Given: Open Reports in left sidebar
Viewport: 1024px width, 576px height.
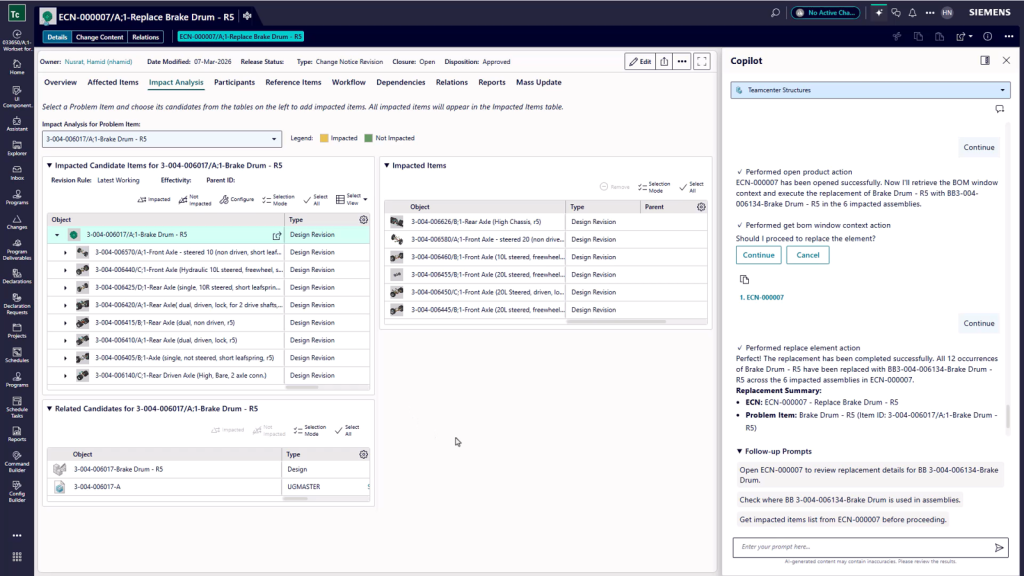Looking at the screenshot, I should coord(17,434).
